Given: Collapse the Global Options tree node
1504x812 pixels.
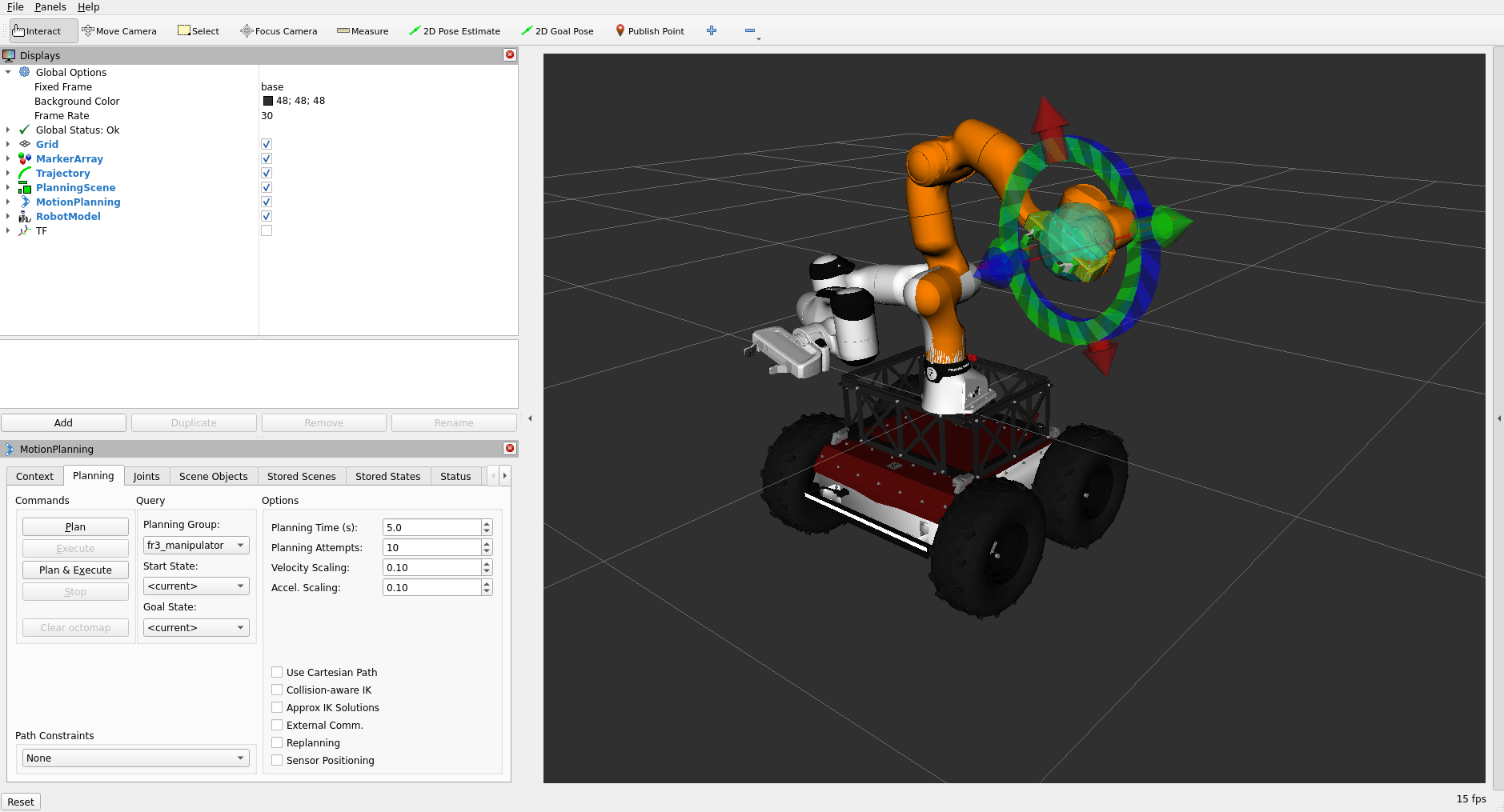Looking at the screenshot, I should click(x=8, y=72).
